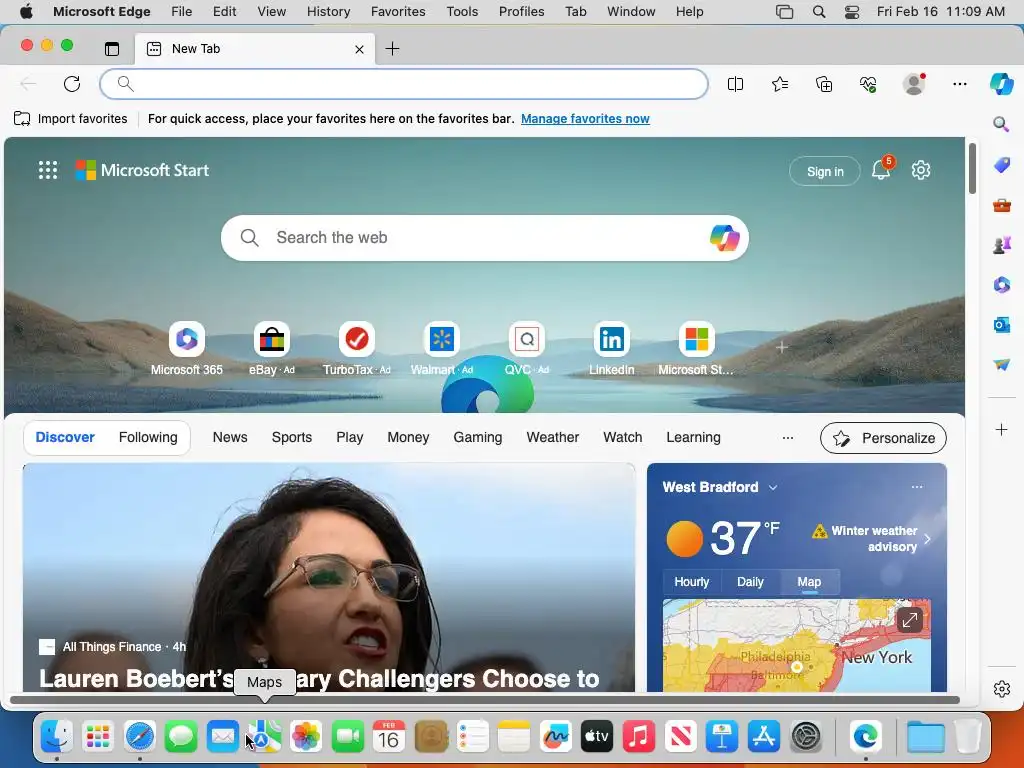The image size is (1024, 768).
Task: Open Safari in the Dock
Action: click(139, 737)
